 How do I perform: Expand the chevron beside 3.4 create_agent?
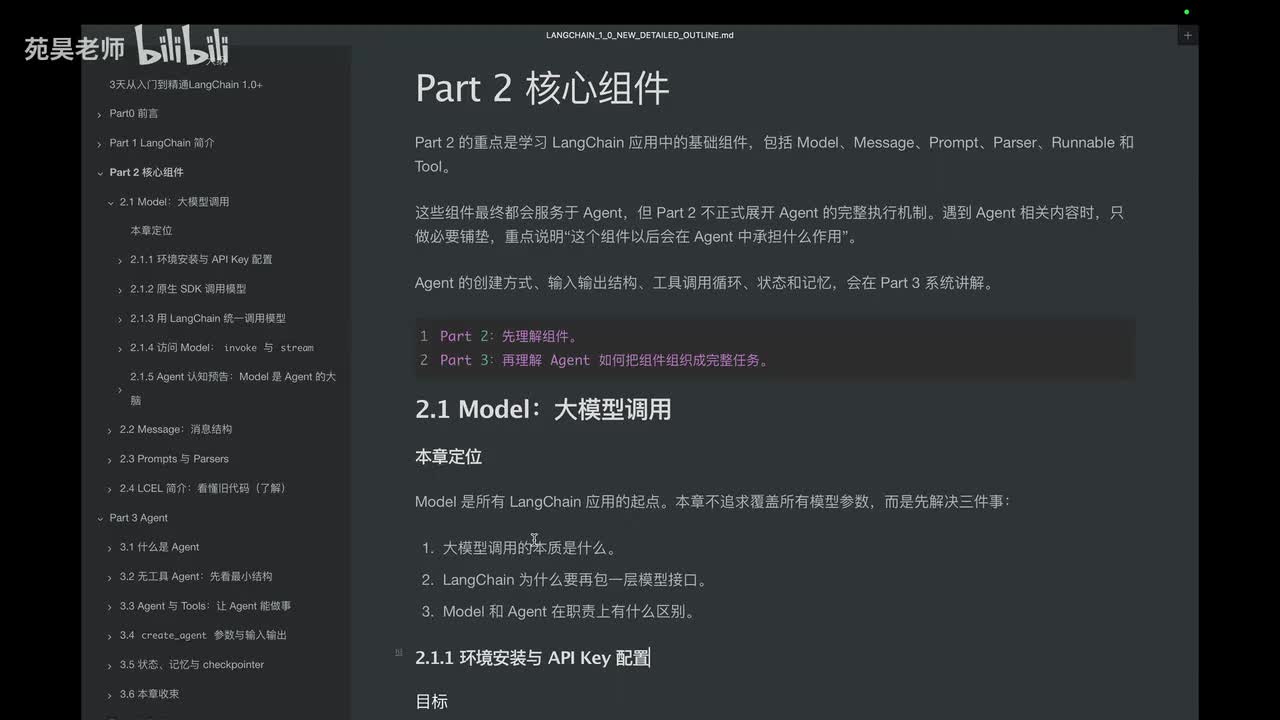pos(110,636)
